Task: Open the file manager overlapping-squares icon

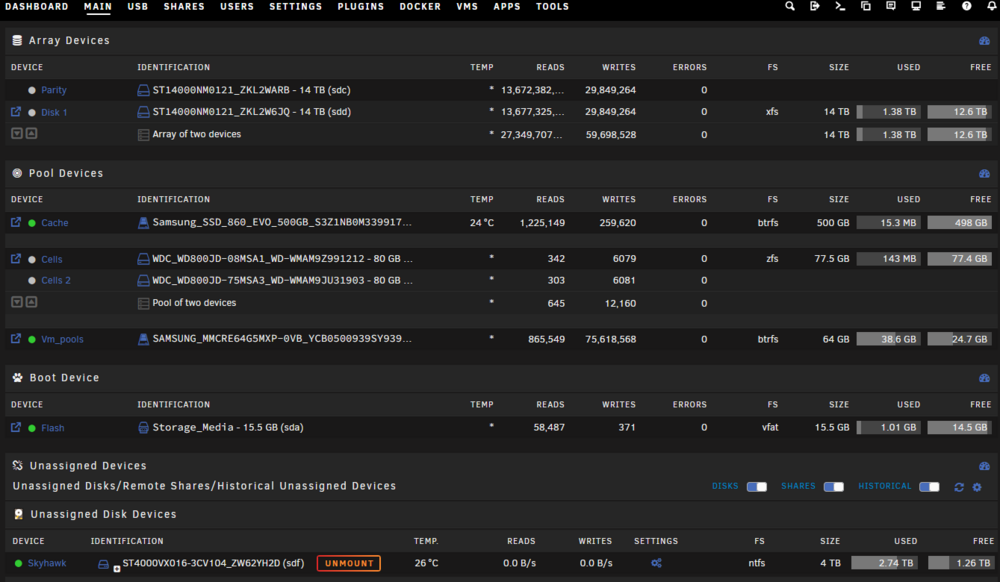Action: (865, 6)
